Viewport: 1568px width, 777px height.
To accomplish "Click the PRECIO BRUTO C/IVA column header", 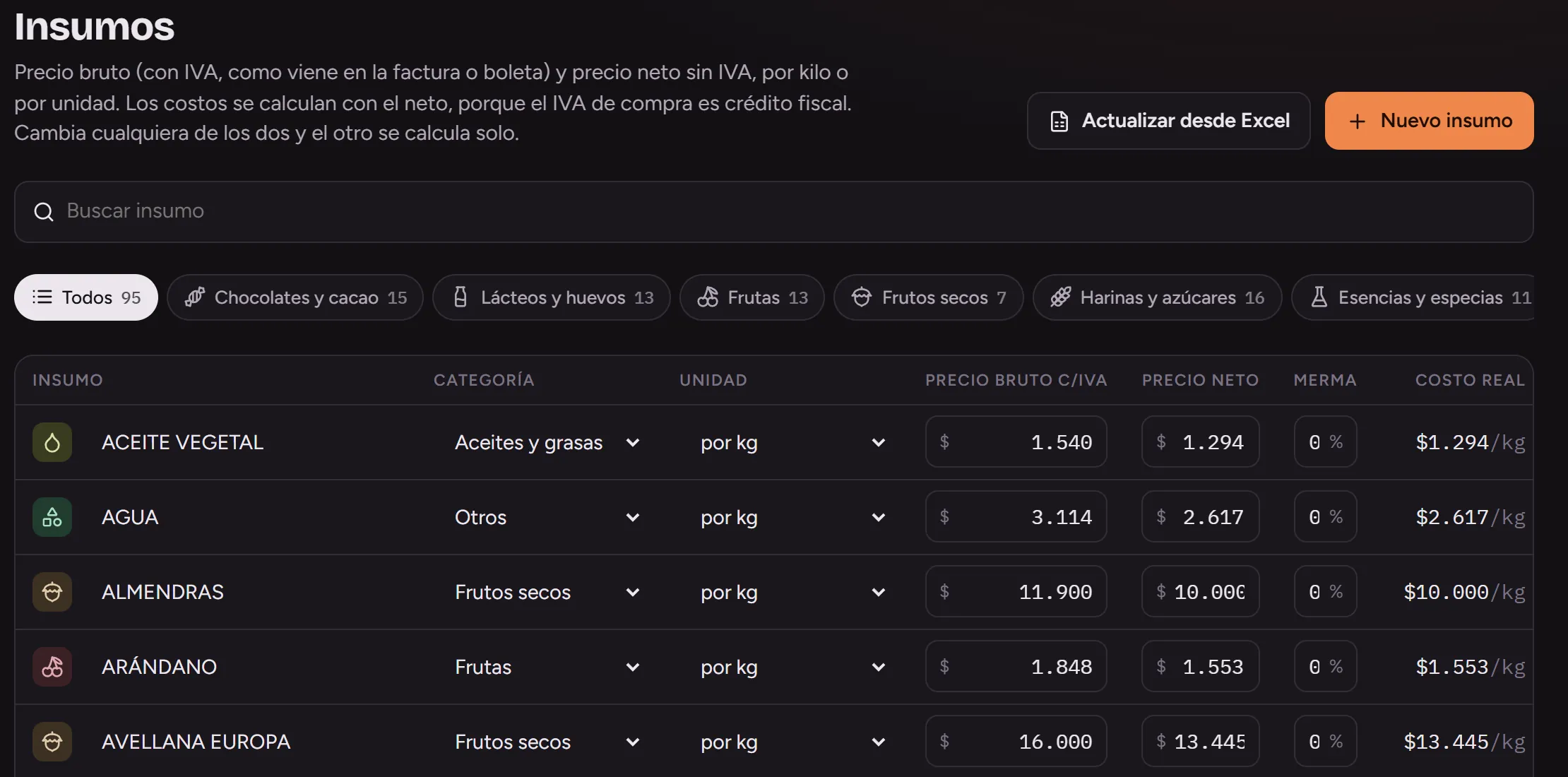I will (1016, 380).
